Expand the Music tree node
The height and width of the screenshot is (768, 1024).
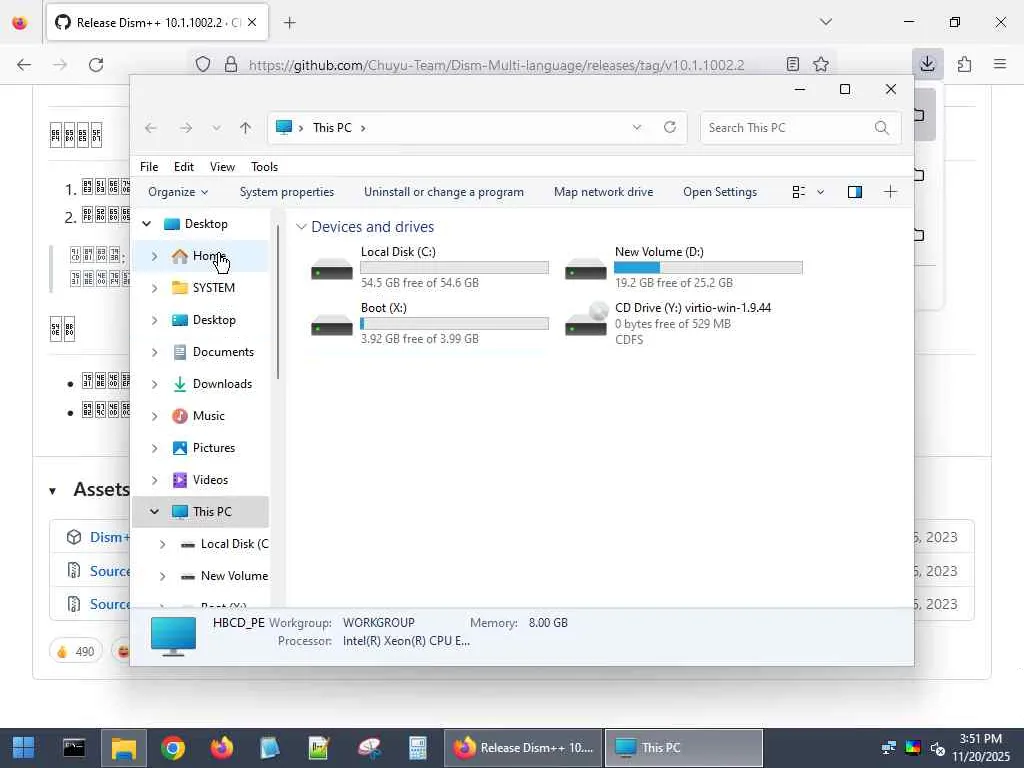coord(155,416)
